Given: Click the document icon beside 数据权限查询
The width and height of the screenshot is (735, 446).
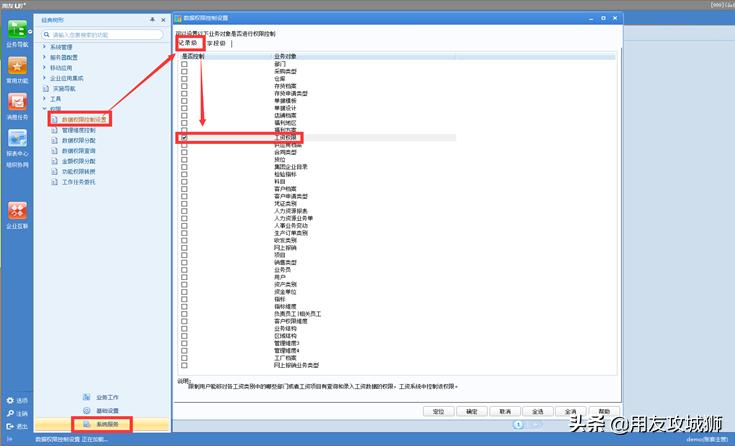Looking at the screenshot, I should [55, 151].
